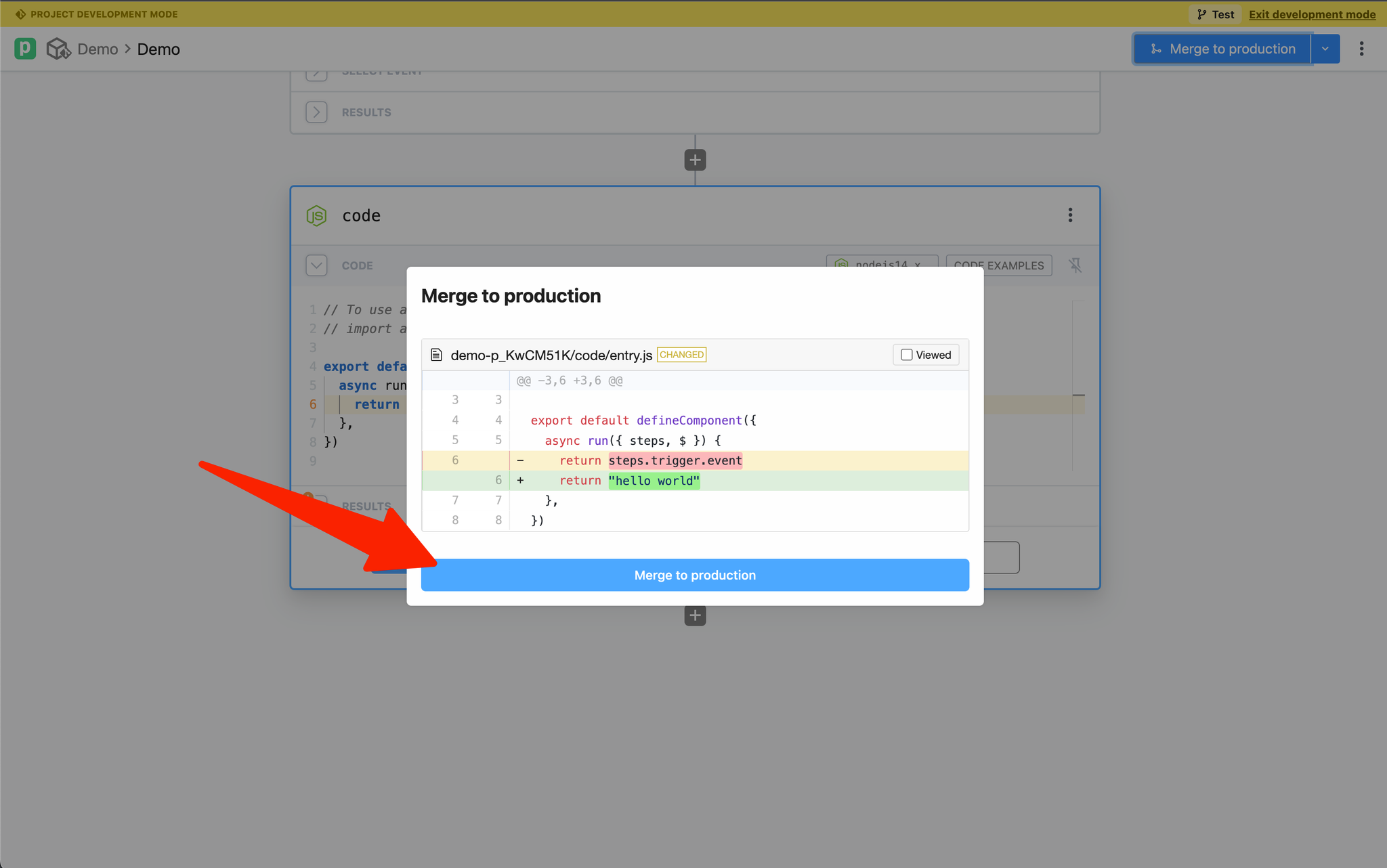Viewport: 1387px width, 868px height.
Task: Click the Demo project cube icon
Action: (x=58, y=49)
